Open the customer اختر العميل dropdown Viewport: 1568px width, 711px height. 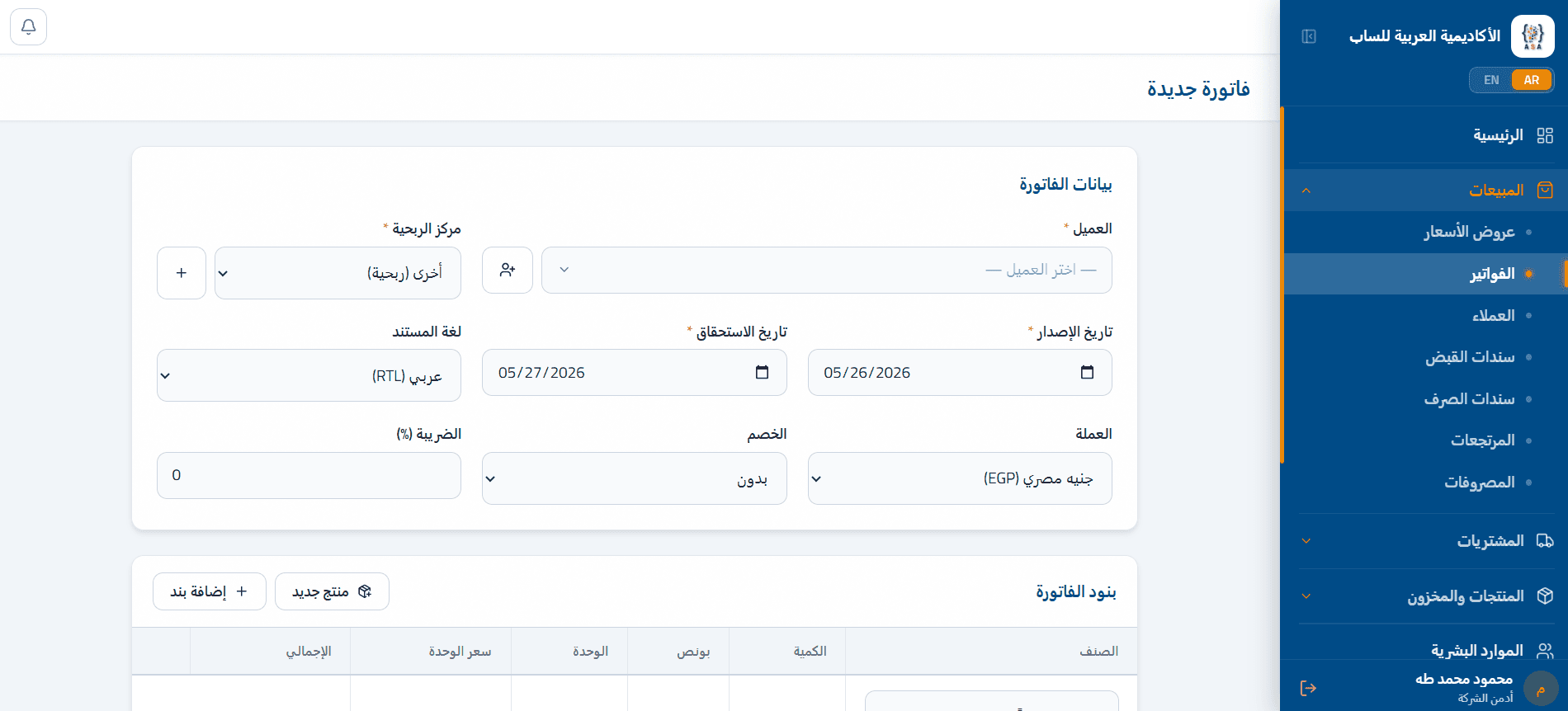tap(827, 270)
